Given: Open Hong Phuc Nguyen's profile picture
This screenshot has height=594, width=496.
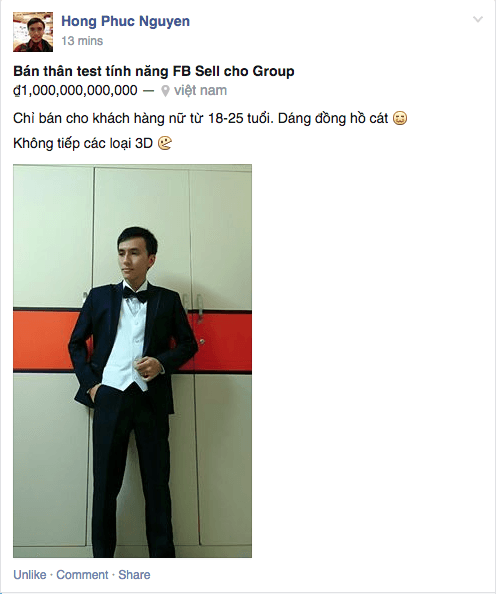Looking at the screenshot, I should coord(33,32).
